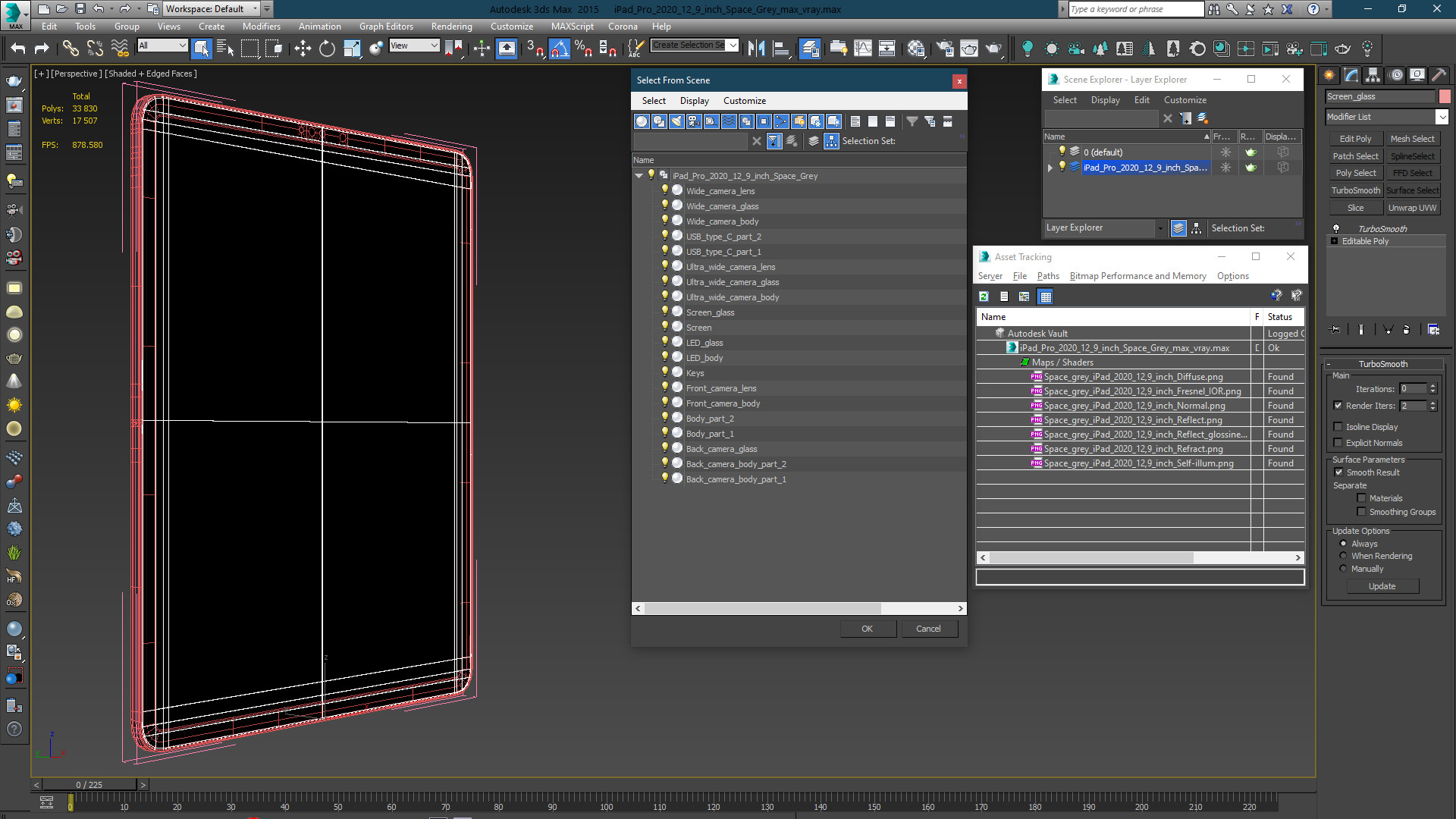Click configure modifier sets icon
This screenshot has height=819, width=1456.
1433,330
